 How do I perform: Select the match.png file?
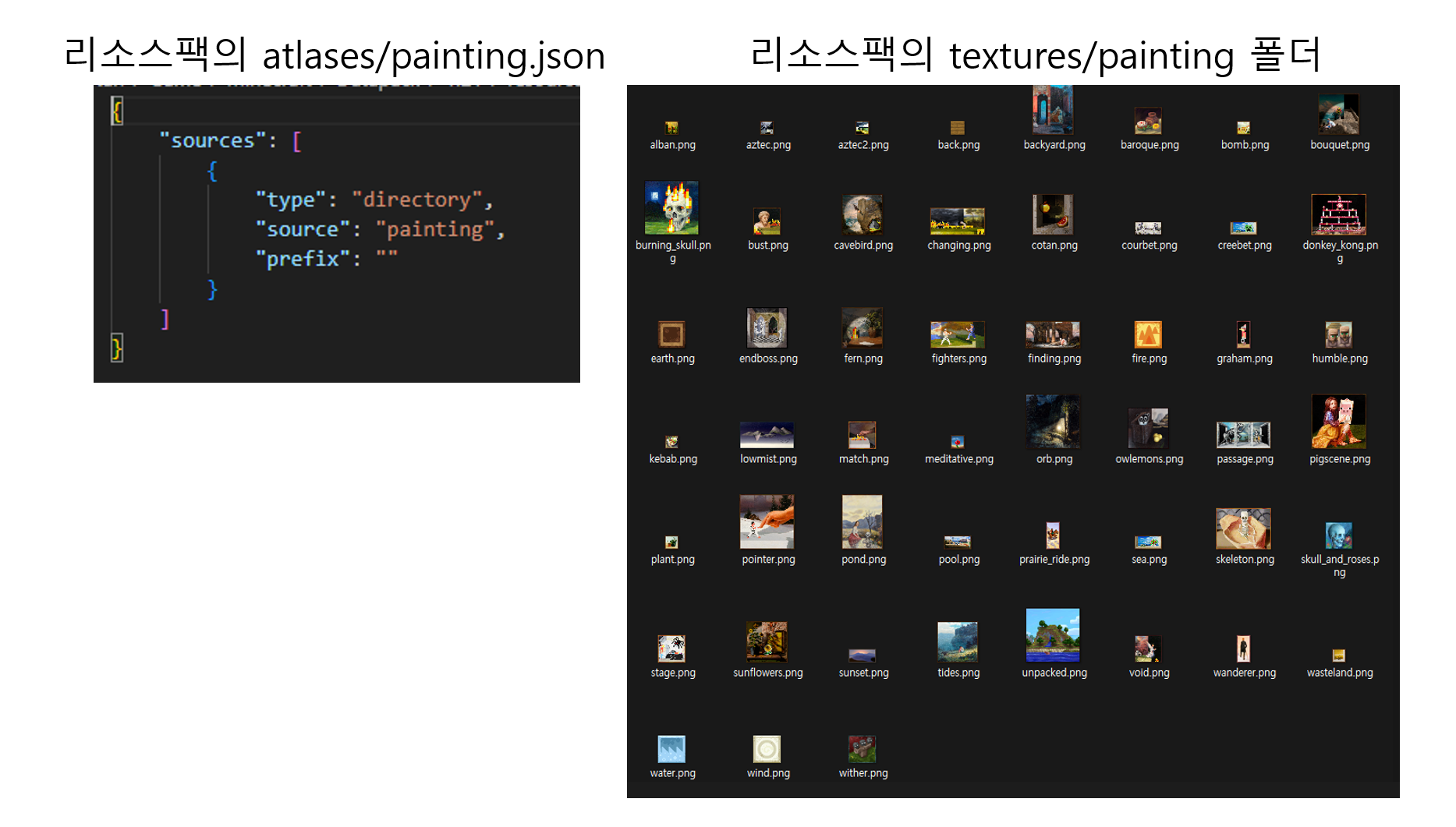863,435
